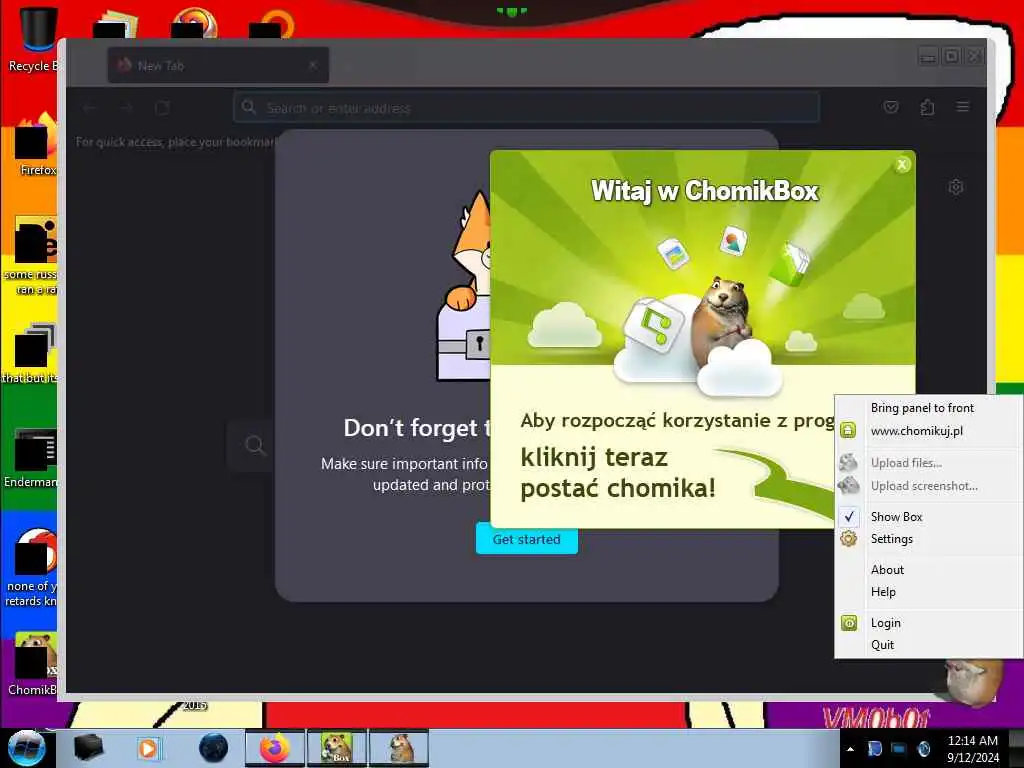Select the New Tab tab in Firefox
Screen dimensions: 1024x768
(x=218, y=65)
